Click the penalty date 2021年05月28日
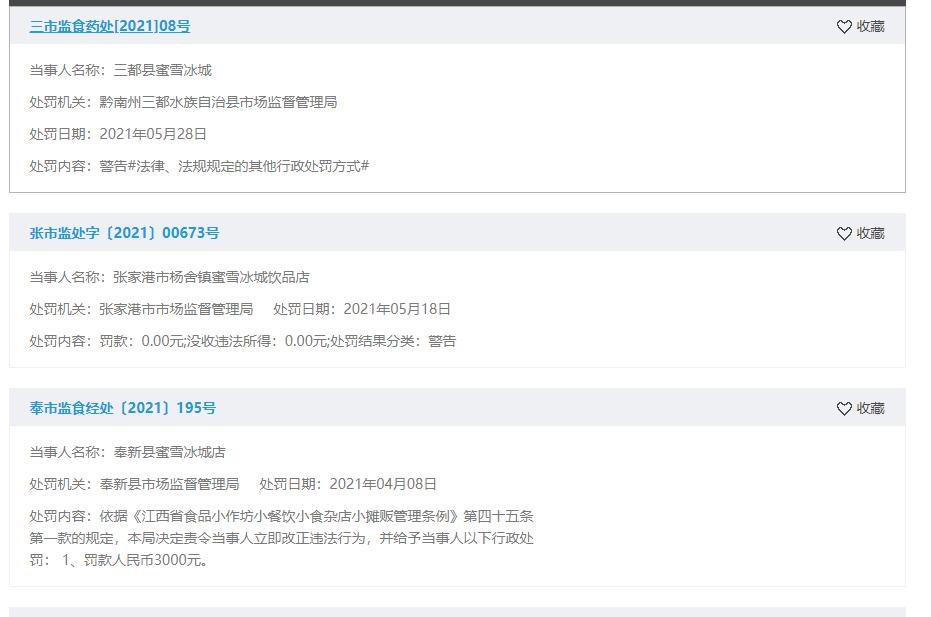 (153, 134)
